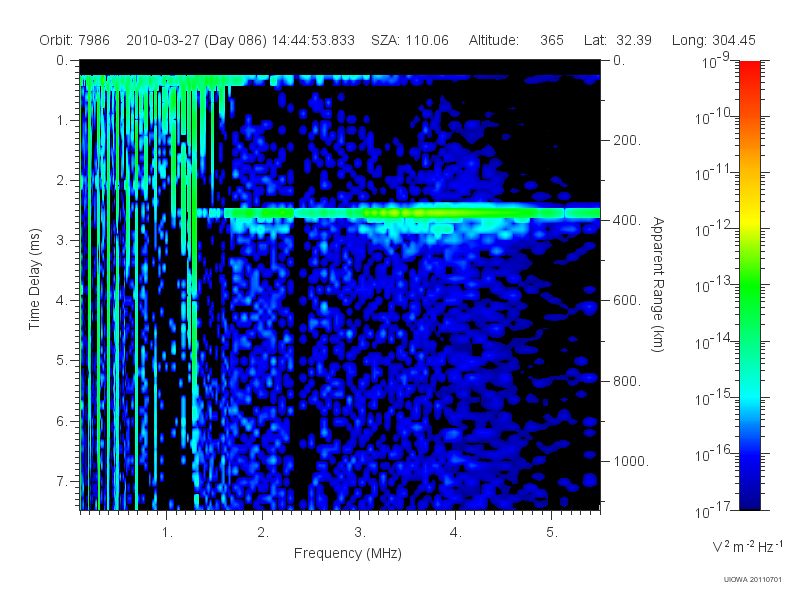This screenshot has width=800, height=600.
Task: Click the date 2010-03-27 (Day 086) text
Action: 196,40
